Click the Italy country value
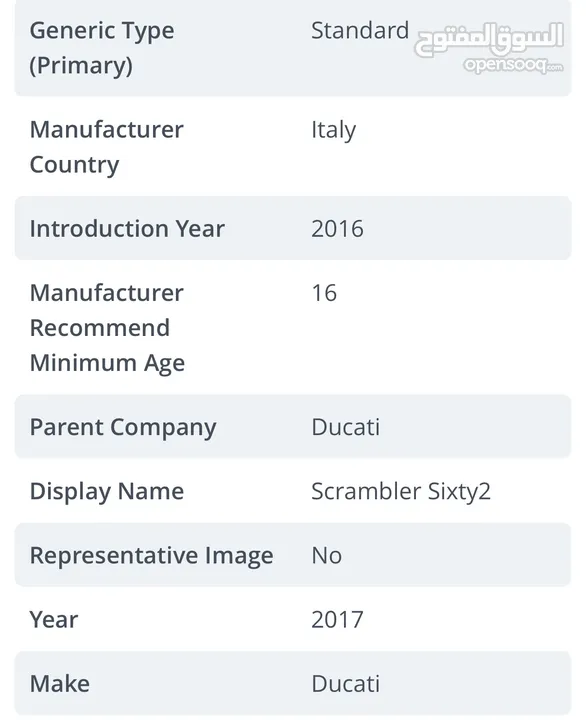The height and width of the screenshot is (720, 586). pyautogui.click(x=333, y=130)
